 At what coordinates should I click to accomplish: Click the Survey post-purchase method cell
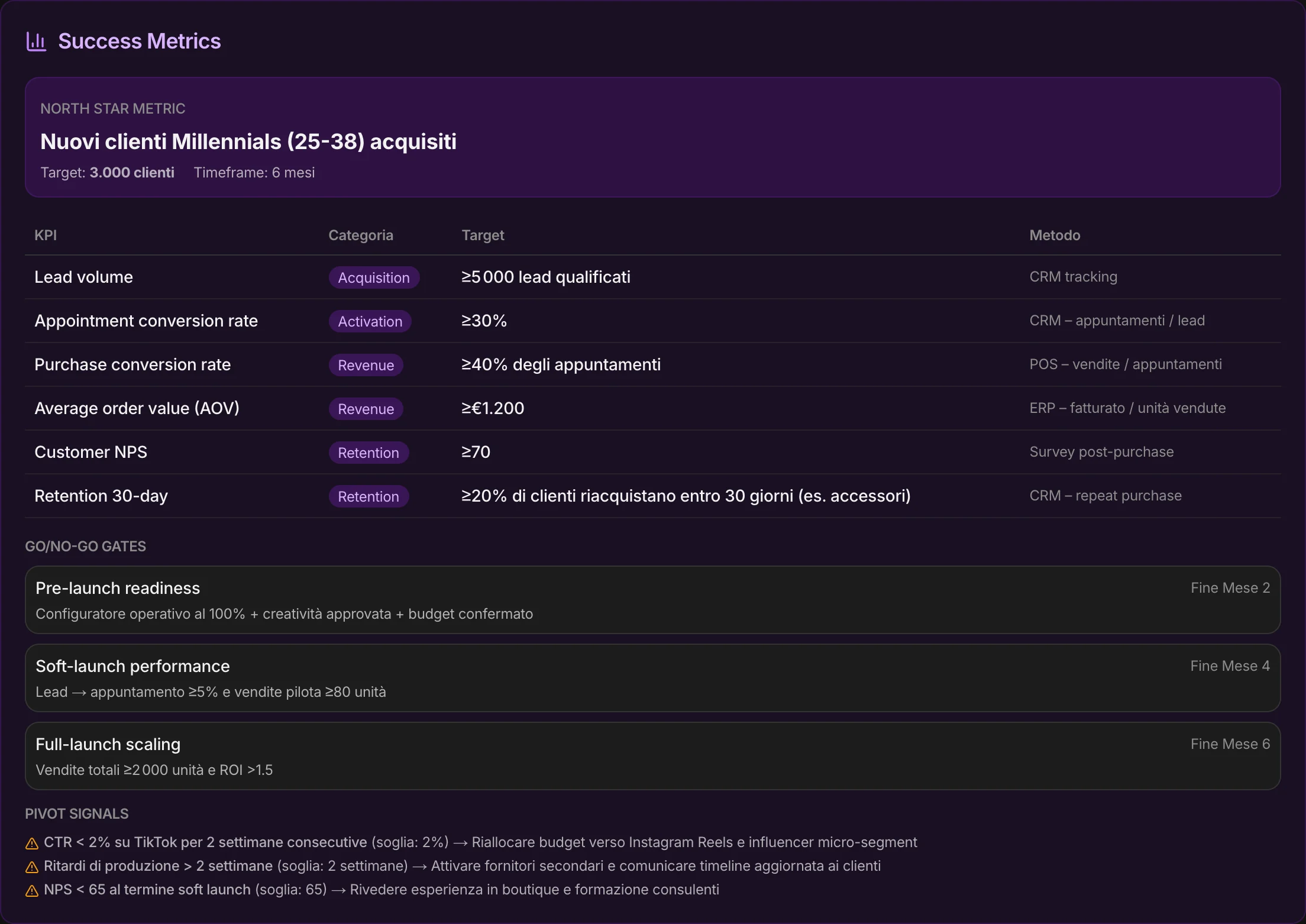click(1101, 452)
